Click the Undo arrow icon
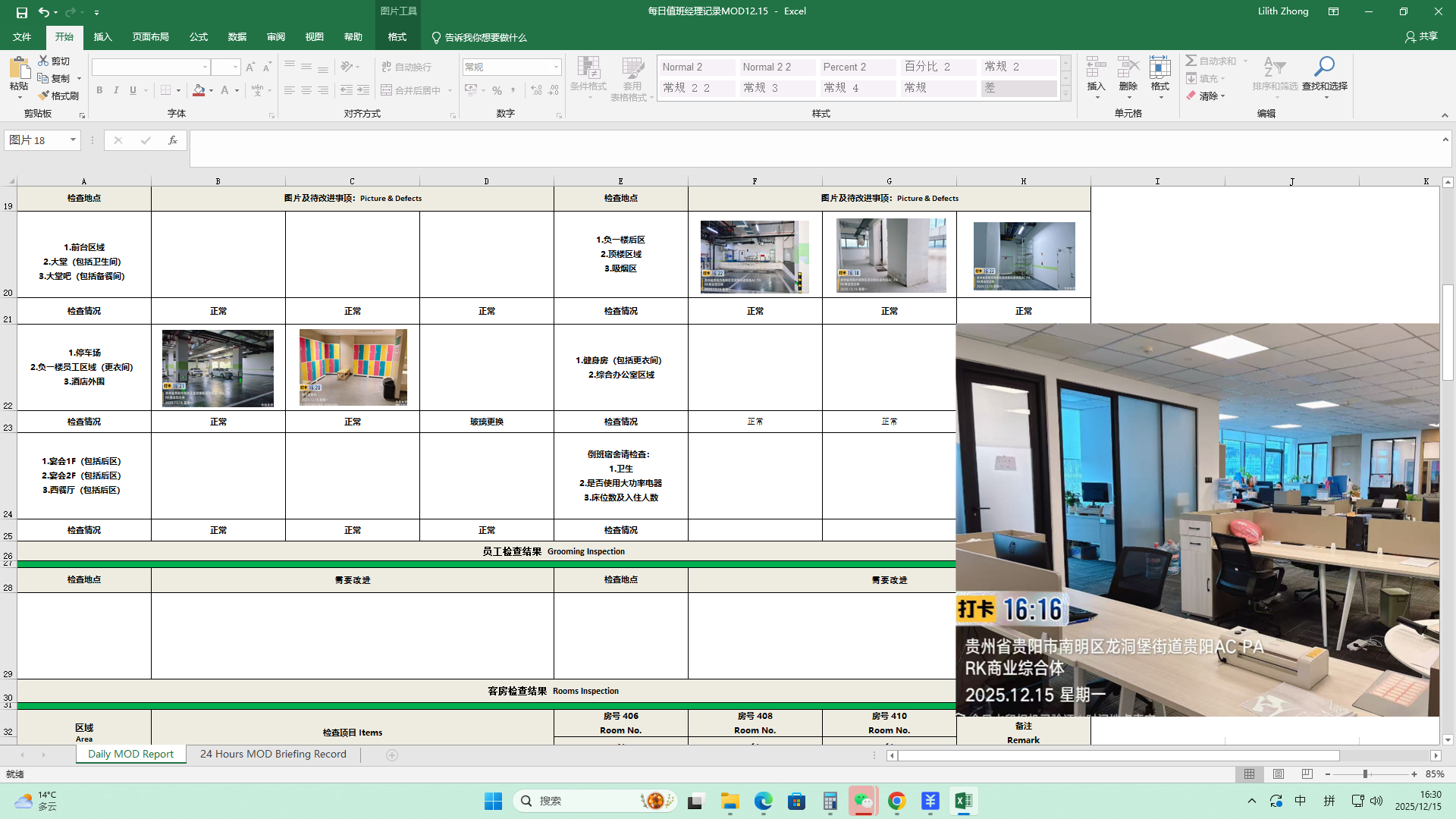Screen dimensions: 1456x819 point(44,12)
